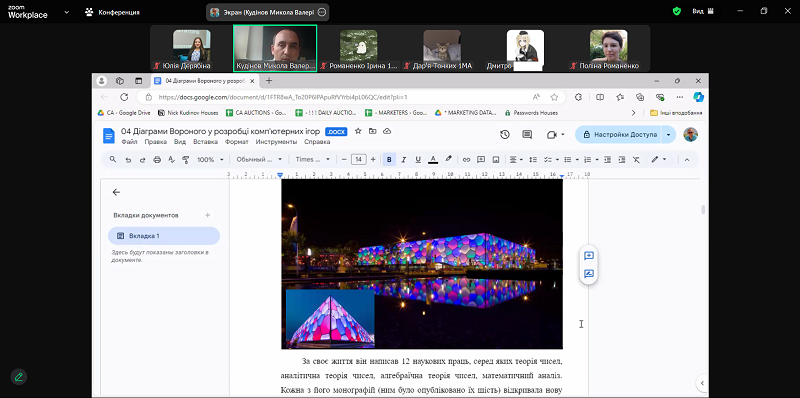The image size is (800, 398).
Task: Click the Настройки Доступа share button
Action: click(619, 135)
